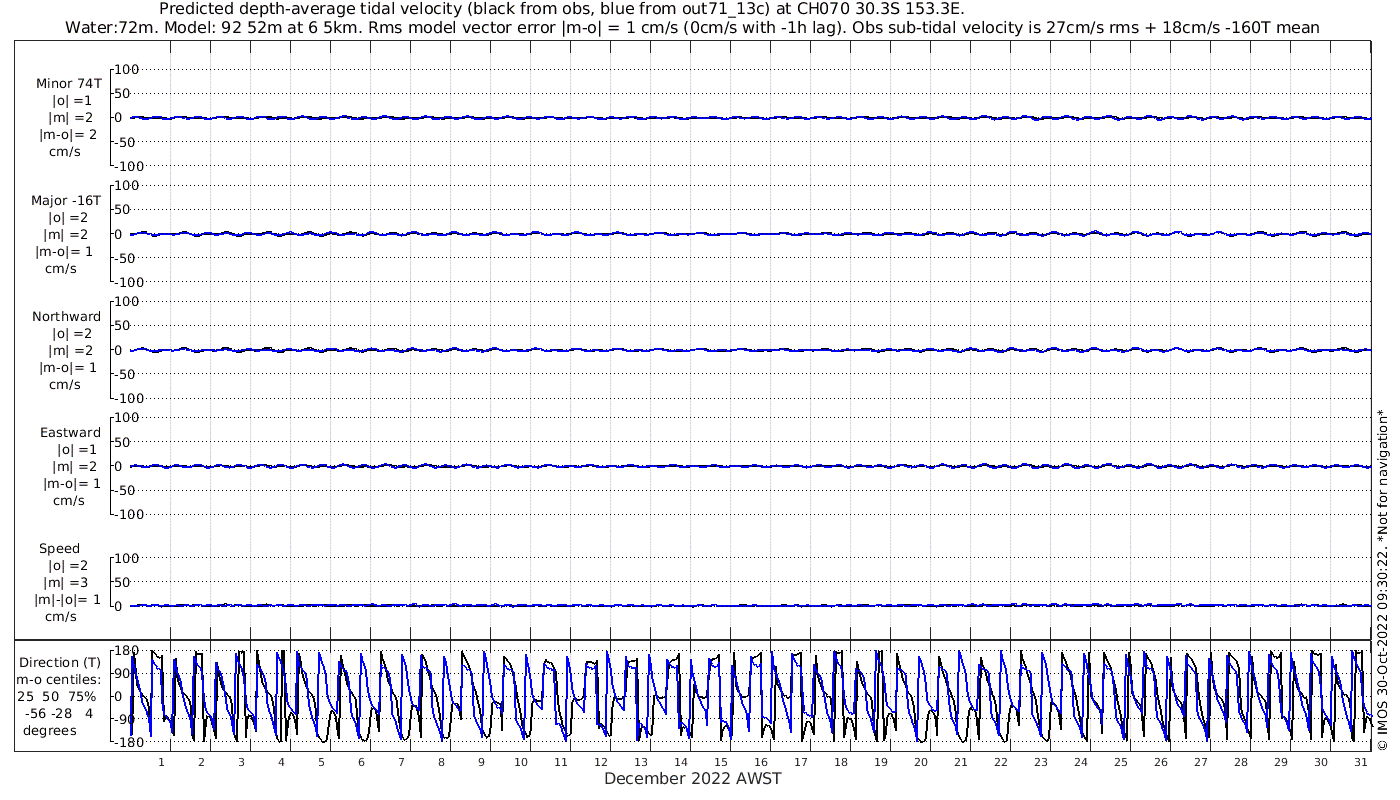Click the "-90" tick of the Direction panel
Image resolution: width=1400 pixels, height=800 pixels.
click(x=127, y=719)
